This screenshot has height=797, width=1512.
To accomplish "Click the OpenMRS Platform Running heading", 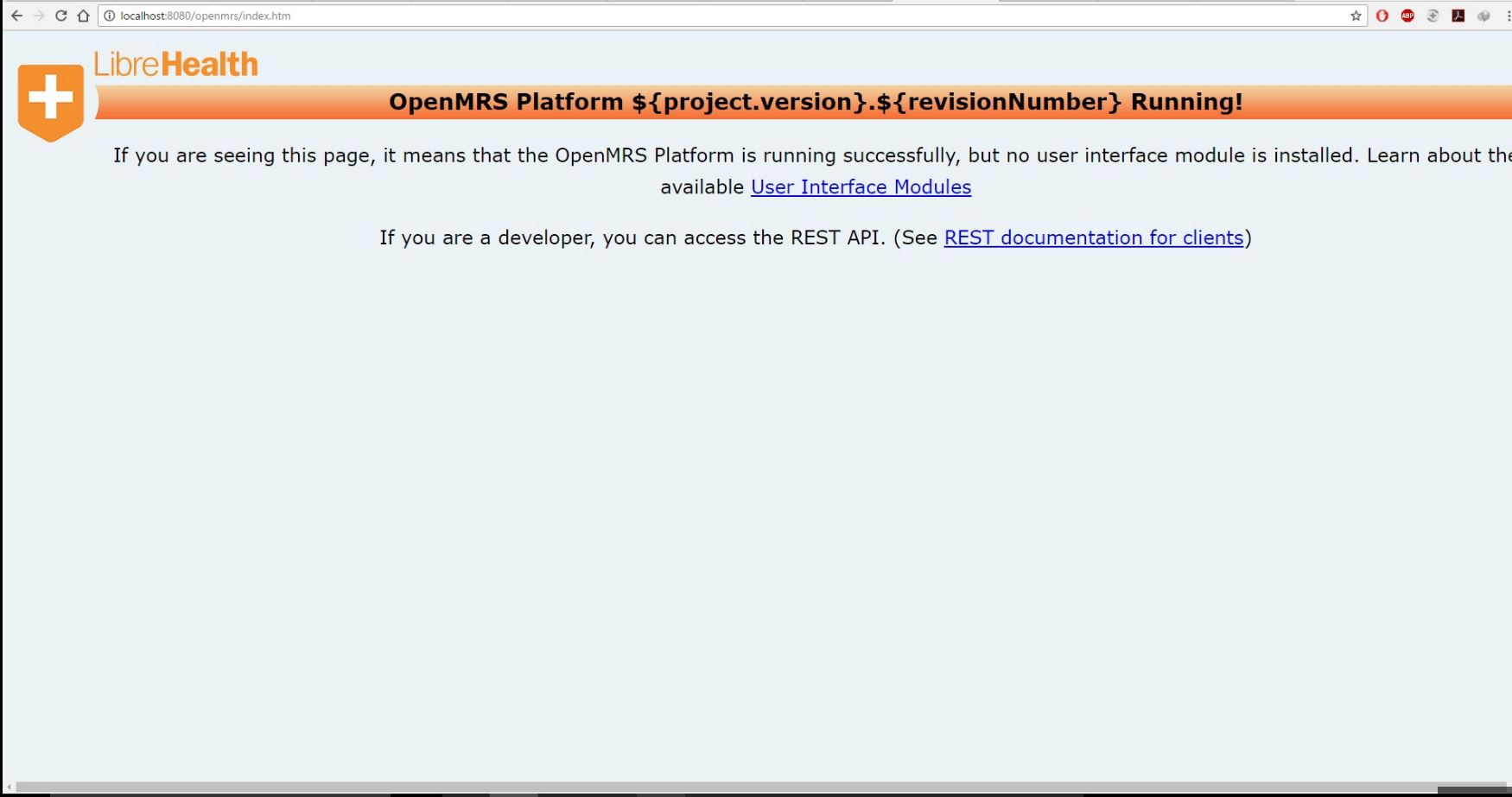I will (x=816, y=102).
